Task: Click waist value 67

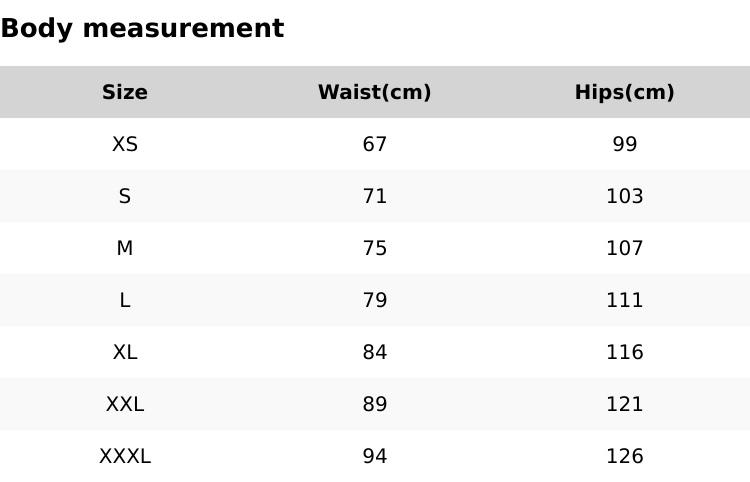Action: point(375,145)
